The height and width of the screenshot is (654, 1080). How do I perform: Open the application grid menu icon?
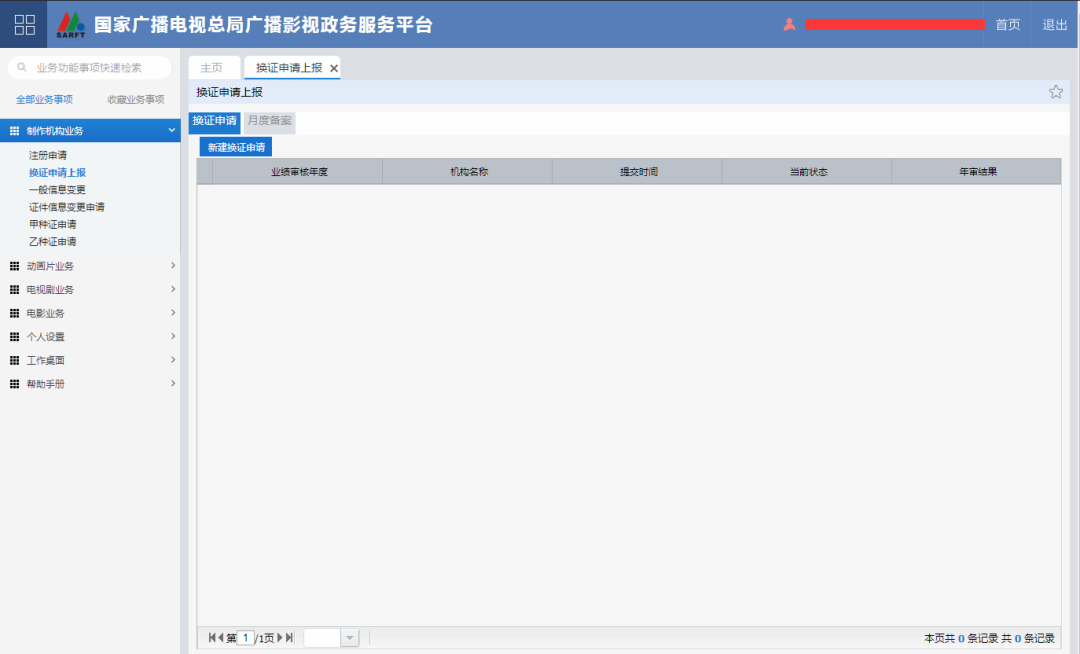(x=24, y=24)
